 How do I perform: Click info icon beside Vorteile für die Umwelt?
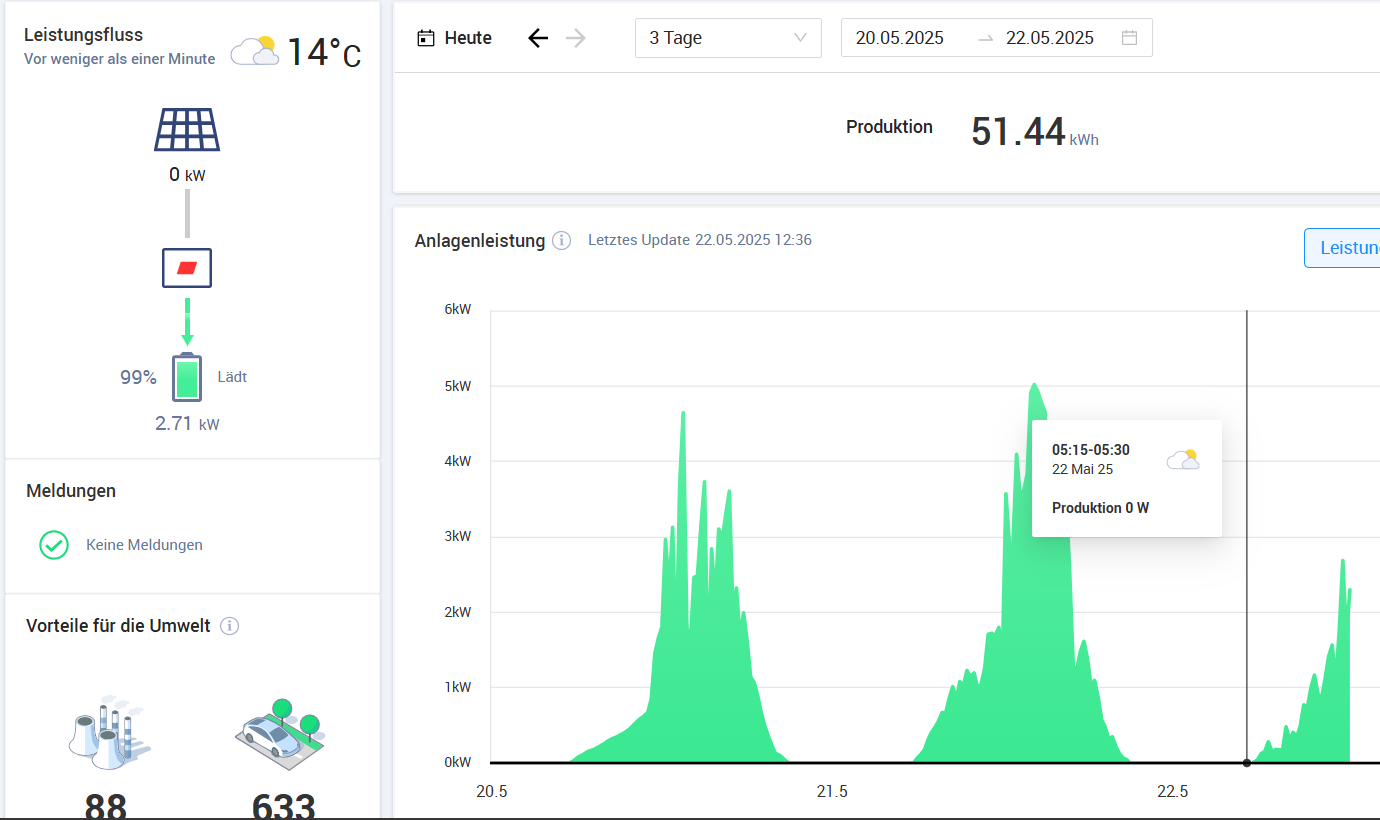pos(229,626)
